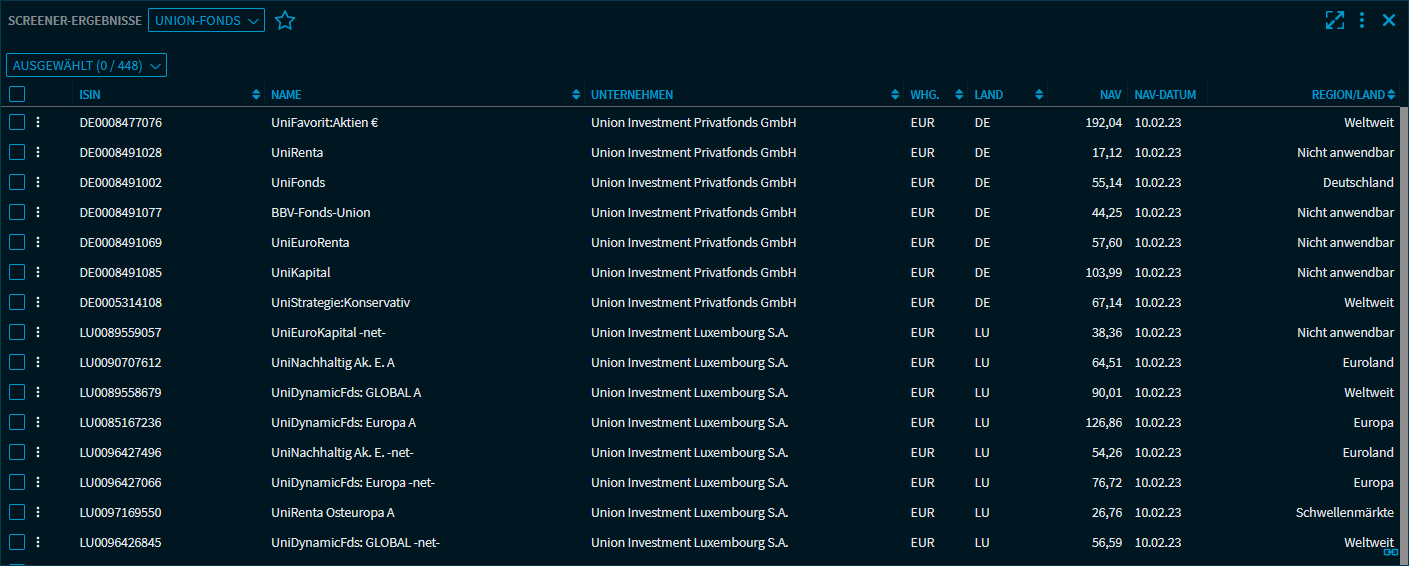
Task: Add screener to favorites with star icon
Action: (x=285, y=21)
